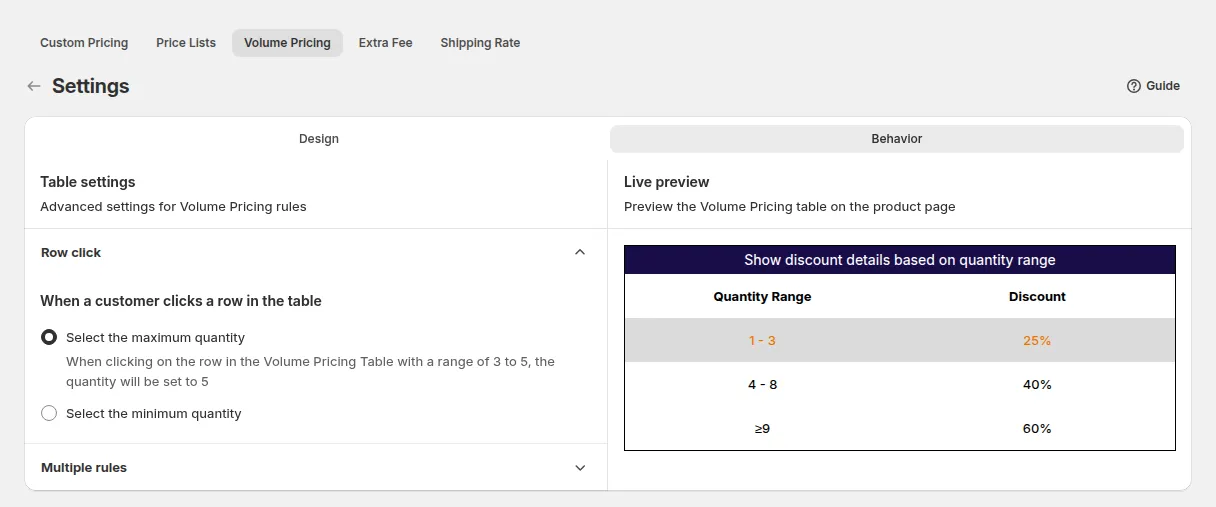Viewport: 1216px width, 507px height.
Task: Click the preview table title banner
Action: (x=900, y=260)
